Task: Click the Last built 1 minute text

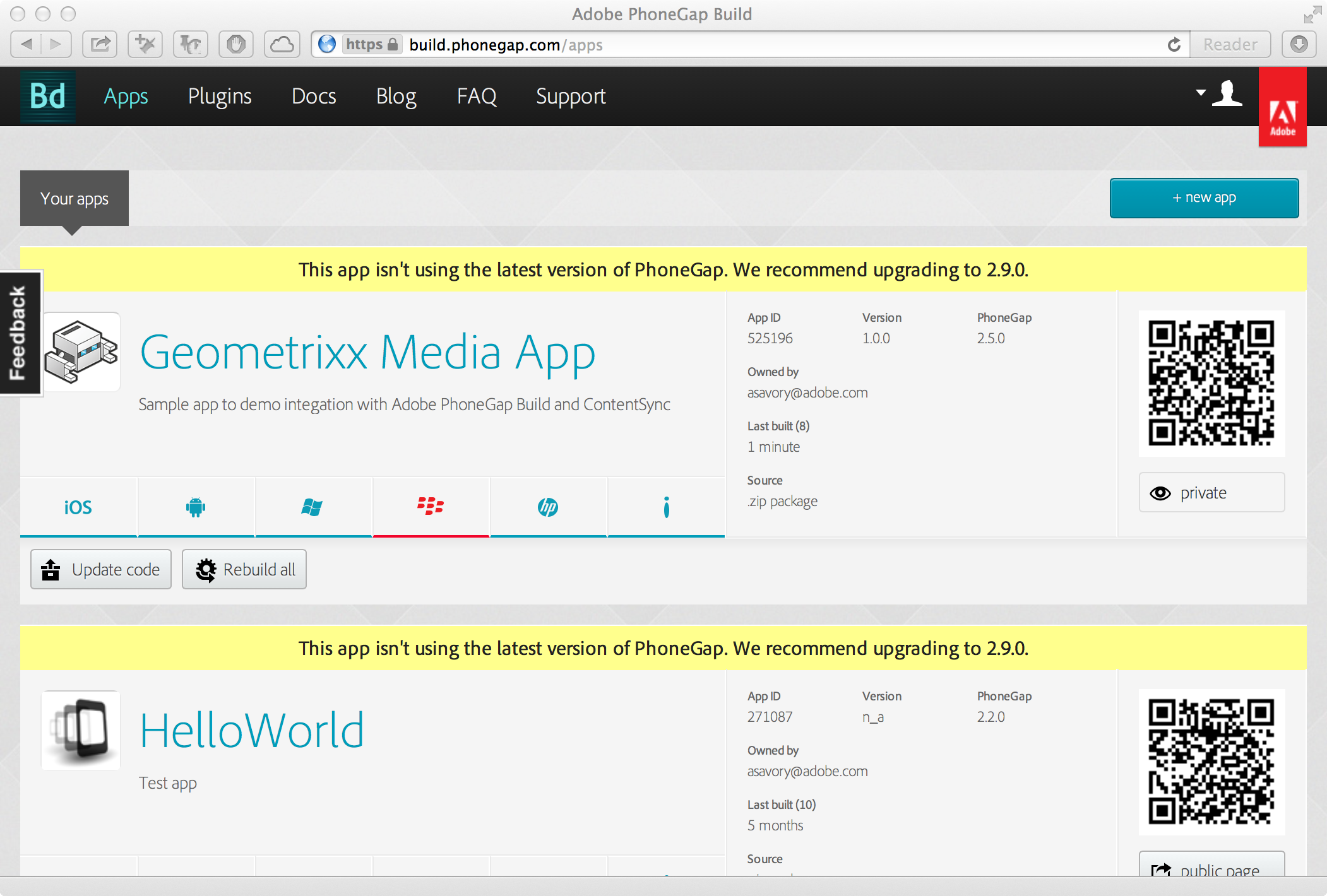Action: point(773,447)
